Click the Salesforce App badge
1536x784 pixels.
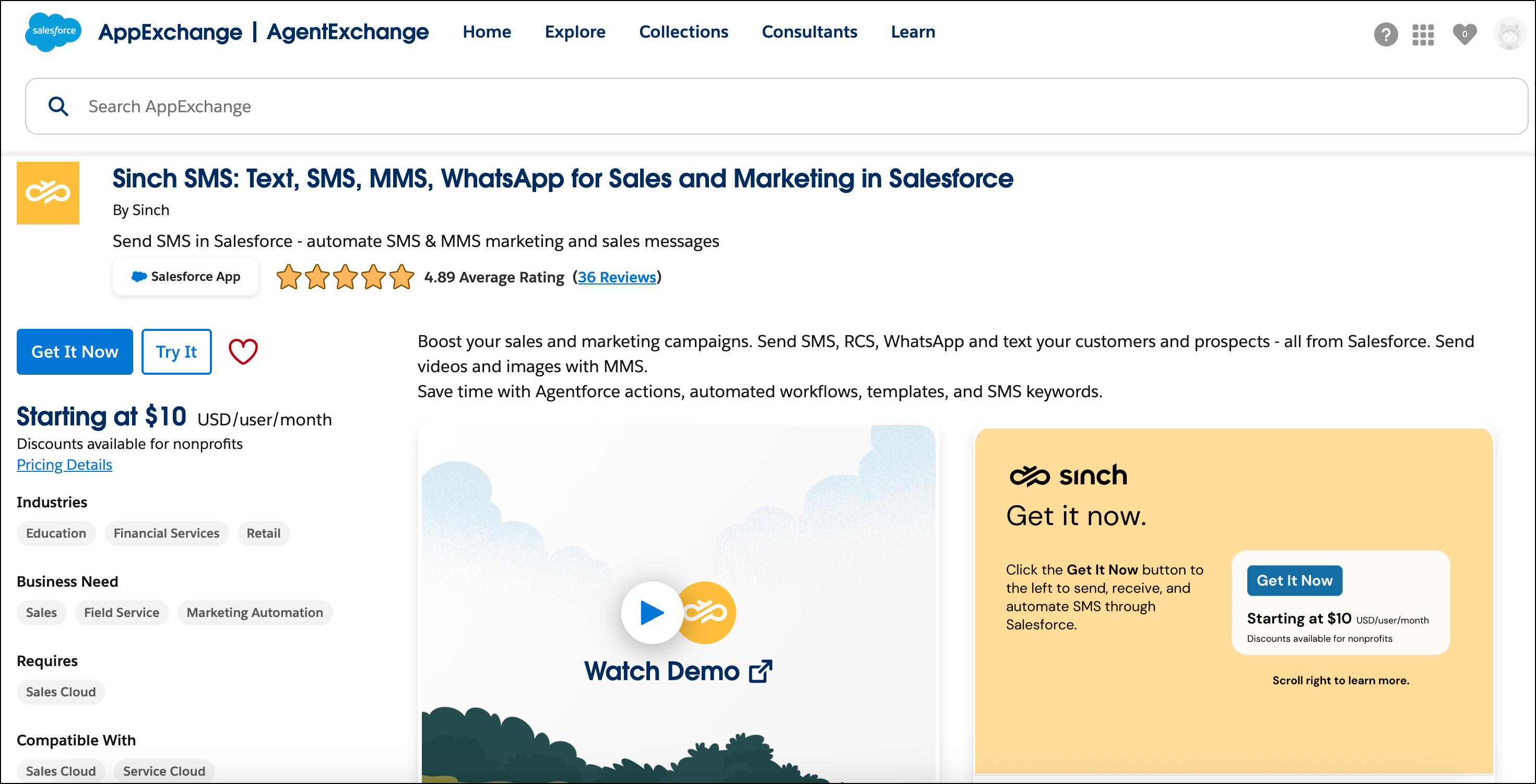pos(185,277)
